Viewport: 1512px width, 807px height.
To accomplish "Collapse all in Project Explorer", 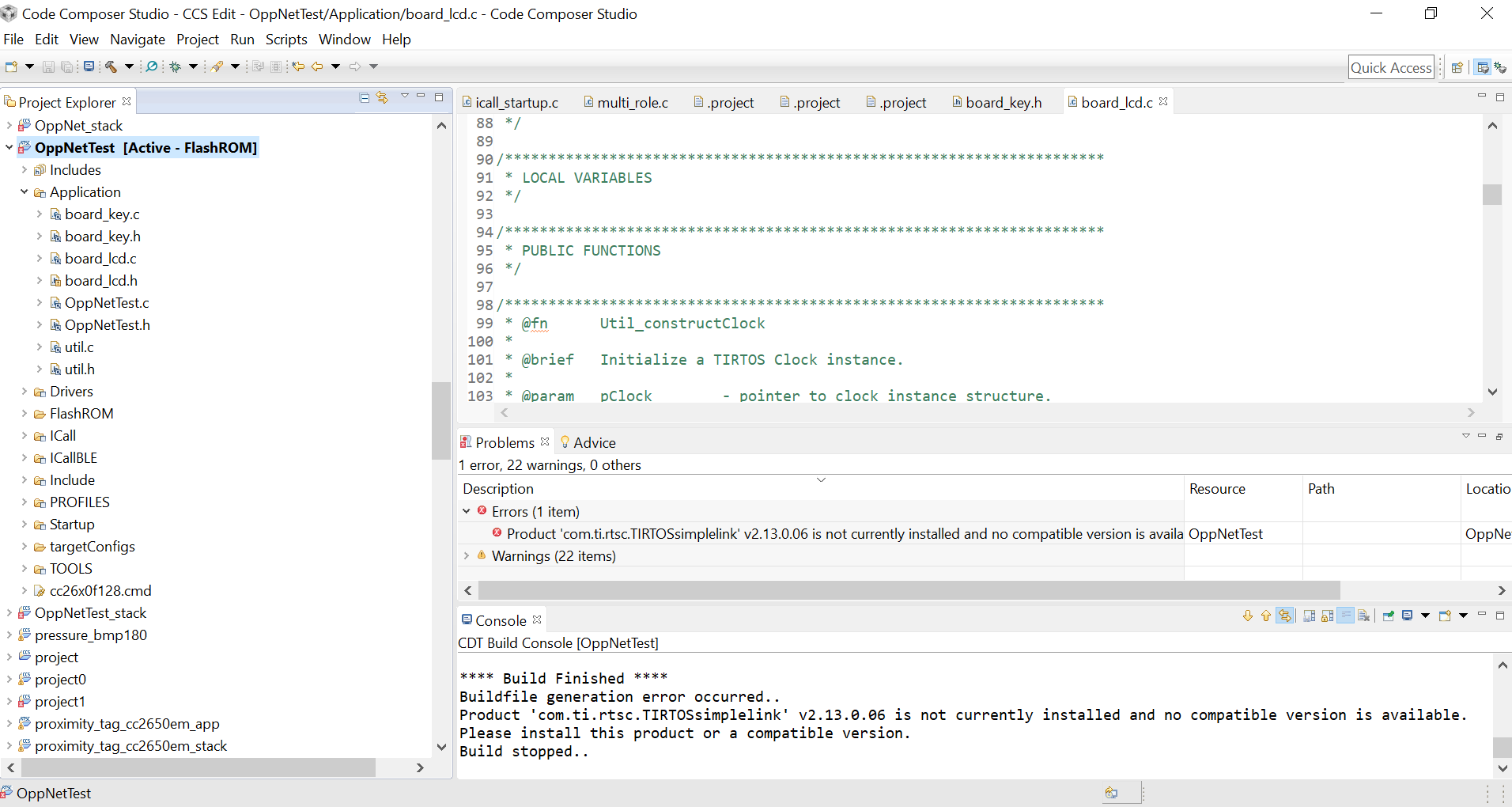I will [x=365, y=97].
